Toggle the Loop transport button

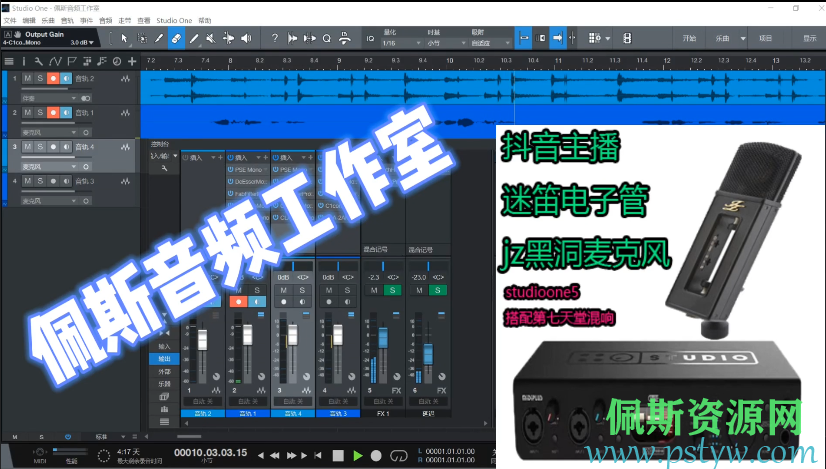coord(399,455)
